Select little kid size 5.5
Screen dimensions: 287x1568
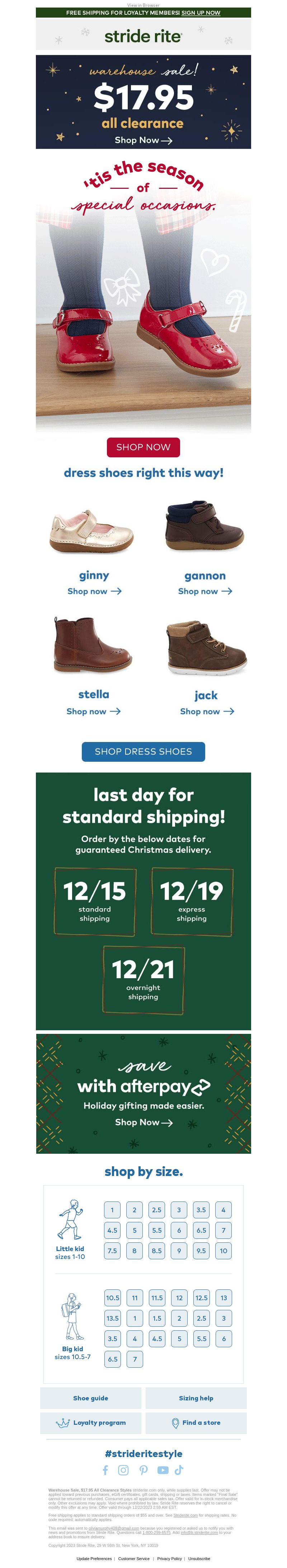pos(157,1230)
